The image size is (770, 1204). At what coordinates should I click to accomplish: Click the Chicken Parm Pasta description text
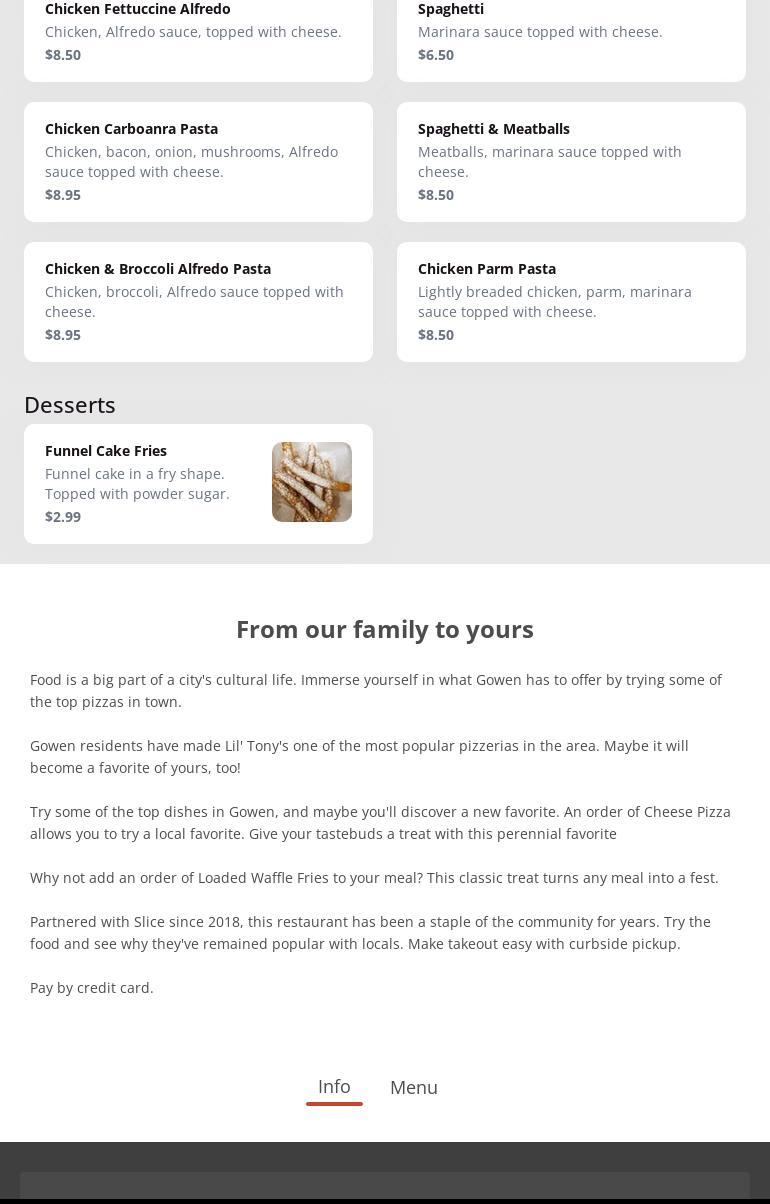555,302
